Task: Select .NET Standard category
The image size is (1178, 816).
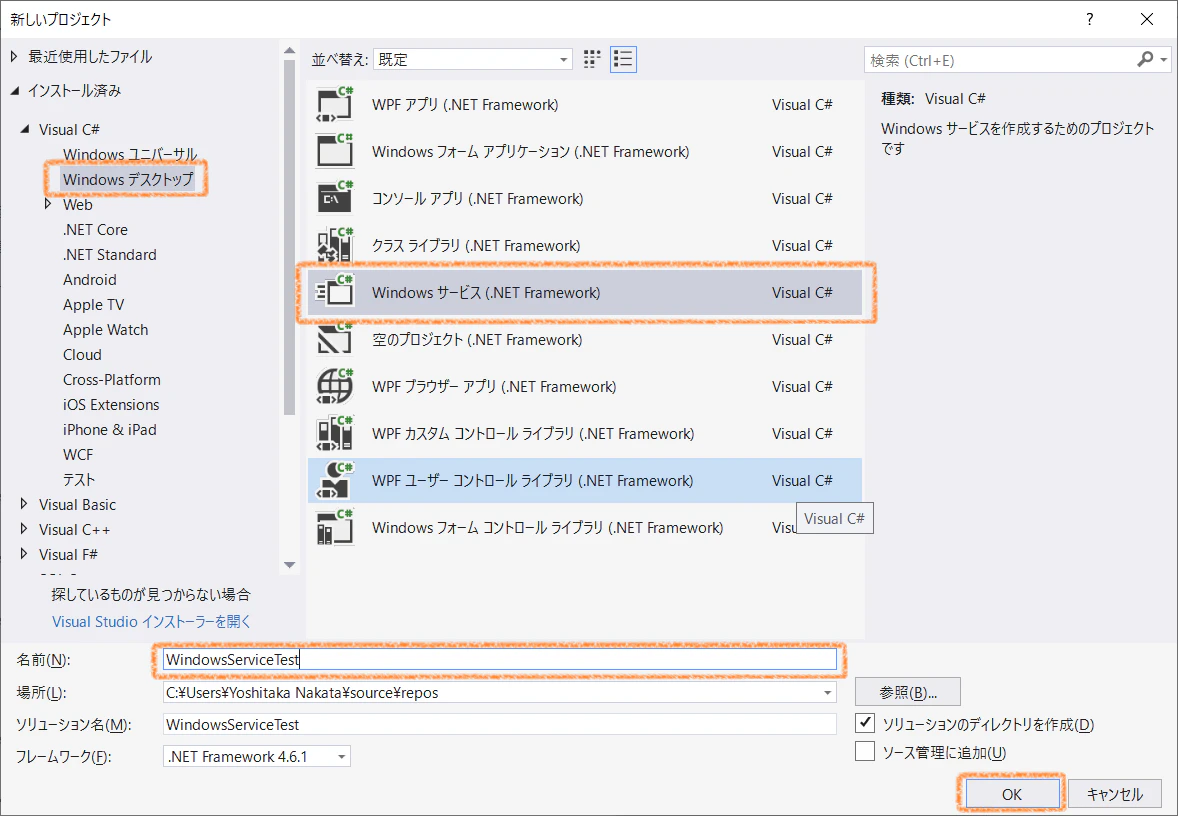Action: pyautogui.click(x=110, y=255)
